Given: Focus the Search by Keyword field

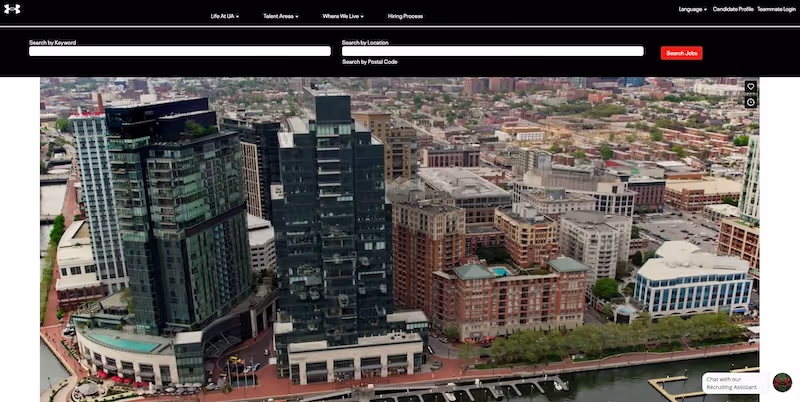Looking at the screenshot, I should coord(180,51).
